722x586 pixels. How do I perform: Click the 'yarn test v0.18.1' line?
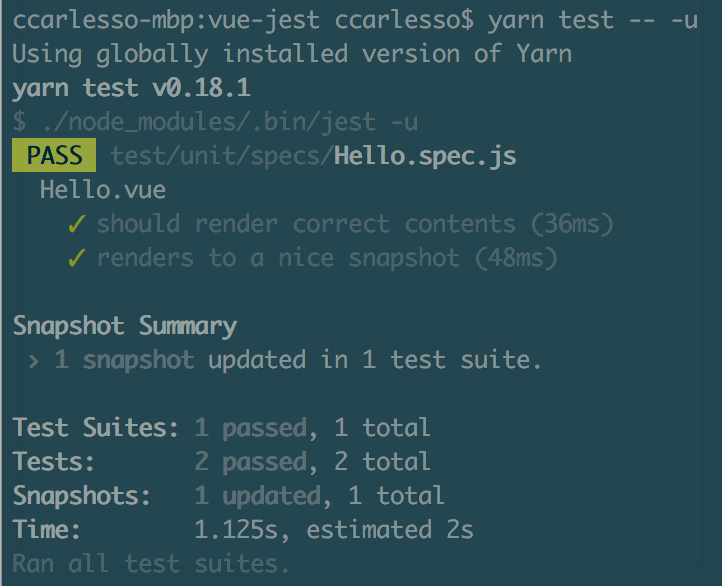tap(131, 88)
